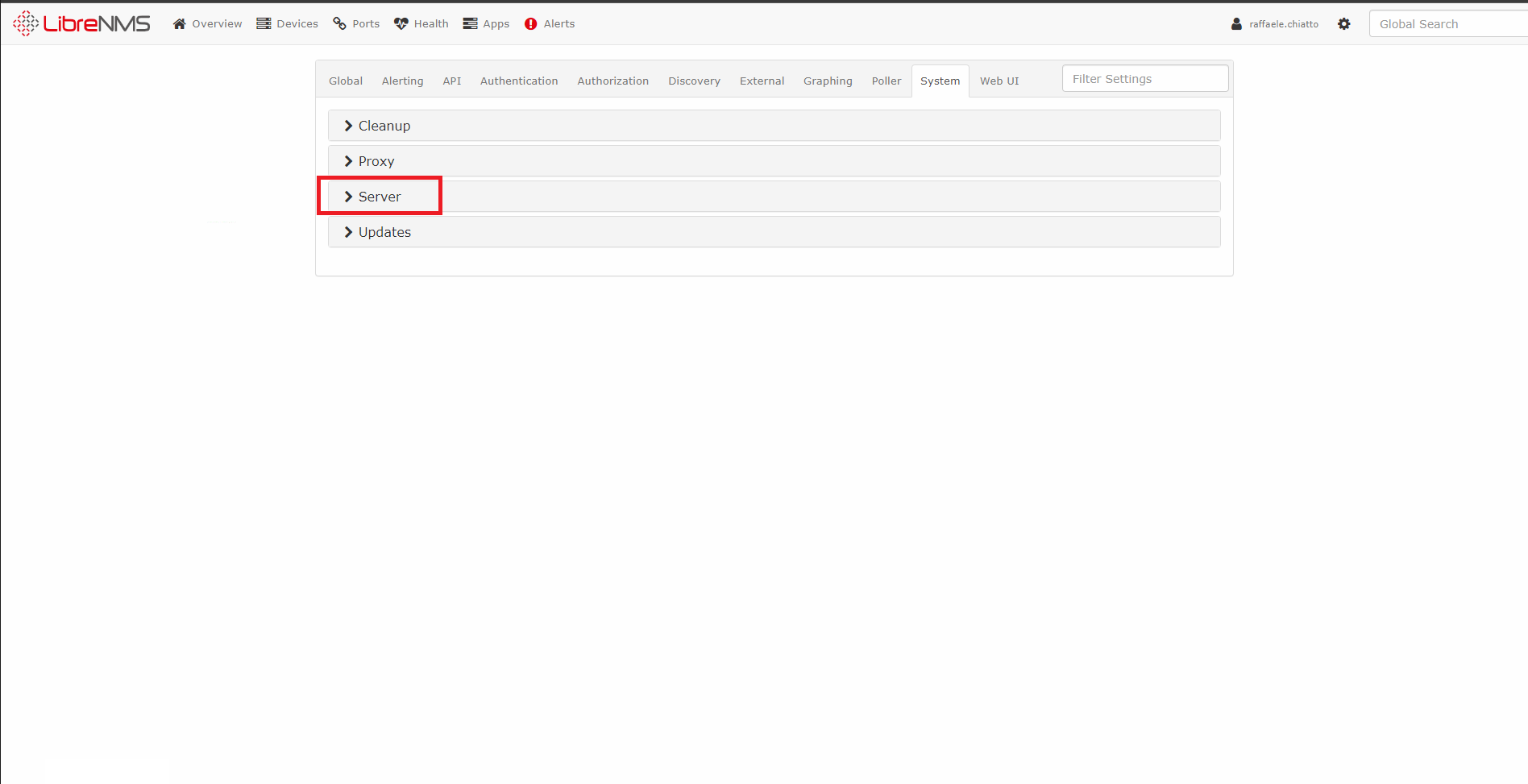Switch to the Poller tab
Viewport: 1528px width, 784px height.
[886, 81]
